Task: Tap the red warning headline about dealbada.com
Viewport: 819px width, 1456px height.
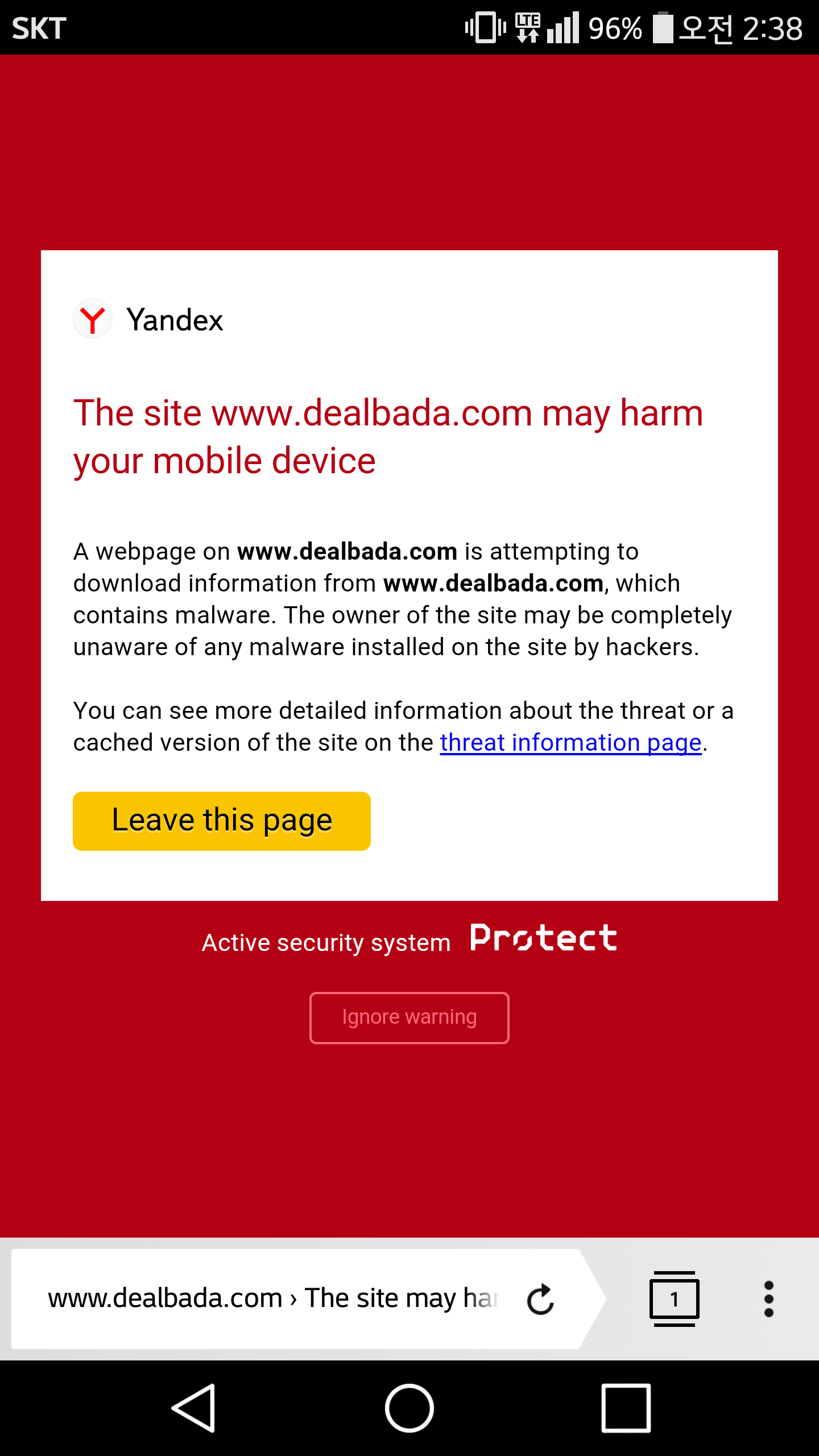Action: pyautogui.click(x=388, y=436)
